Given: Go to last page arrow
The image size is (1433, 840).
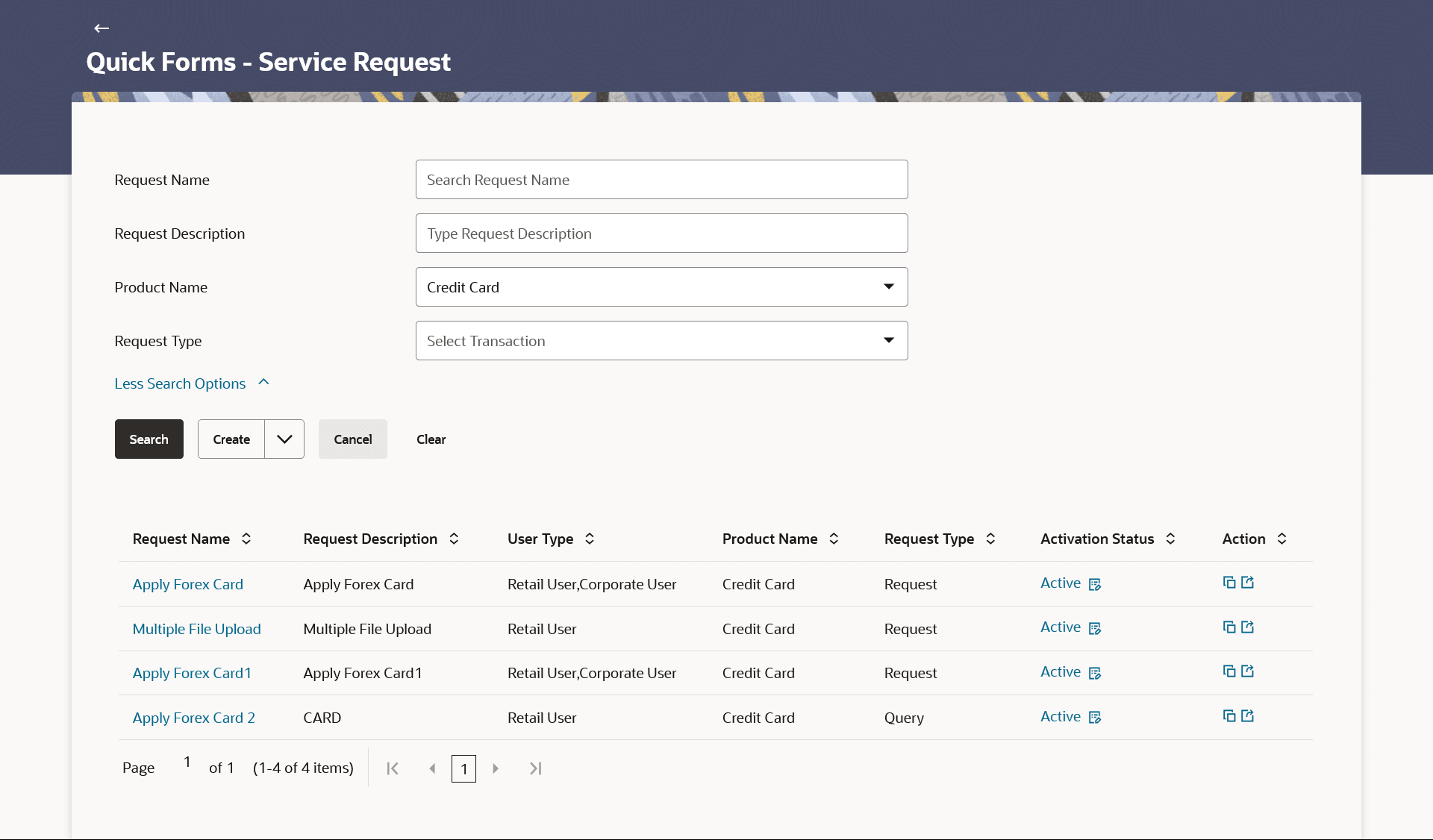Looking at the screenshot, I should pyautogui.click(x=535, y=768).
